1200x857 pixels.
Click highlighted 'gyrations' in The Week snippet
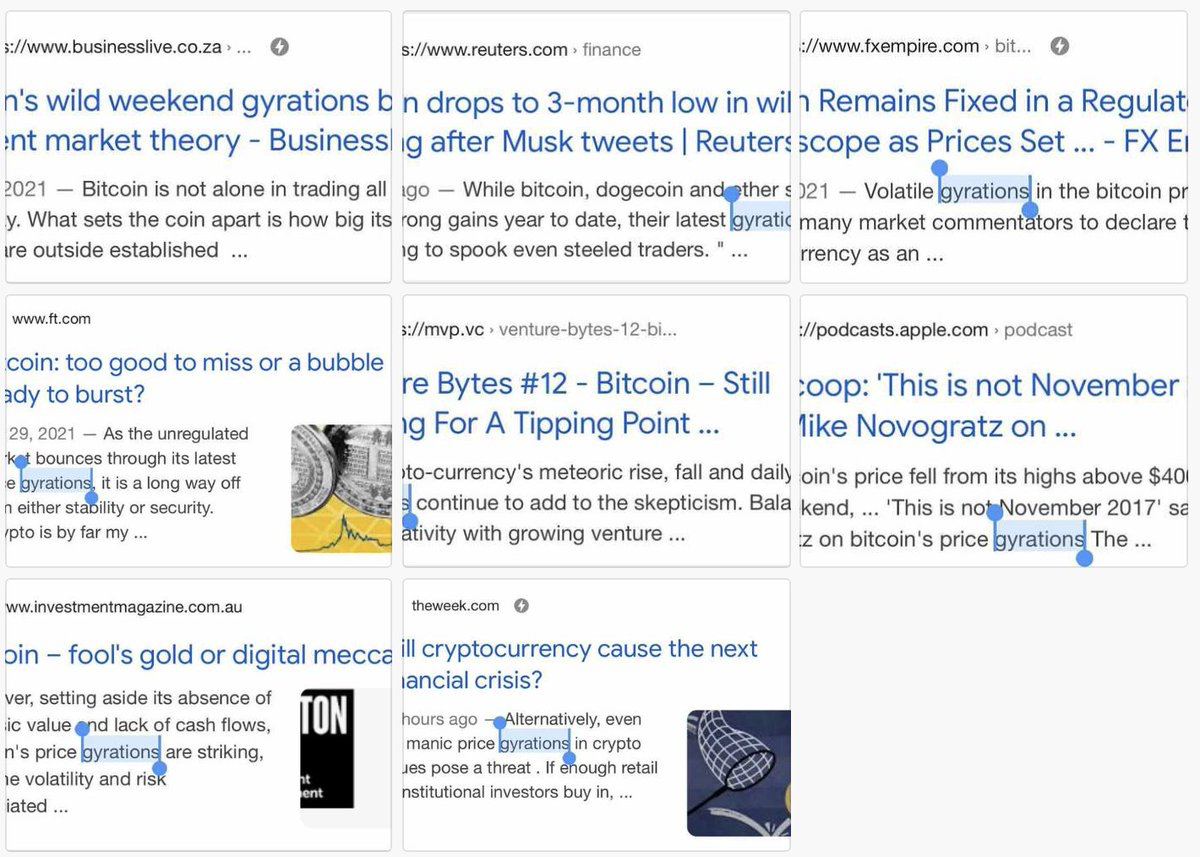[x=534, y=743]
